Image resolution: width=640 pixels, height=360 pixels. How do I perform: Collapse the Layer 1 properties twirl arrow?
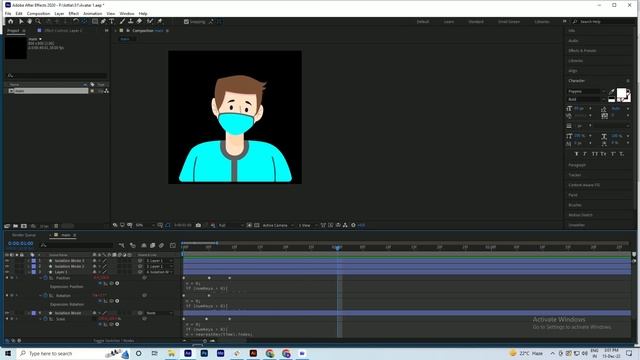(x=28, y=272)
